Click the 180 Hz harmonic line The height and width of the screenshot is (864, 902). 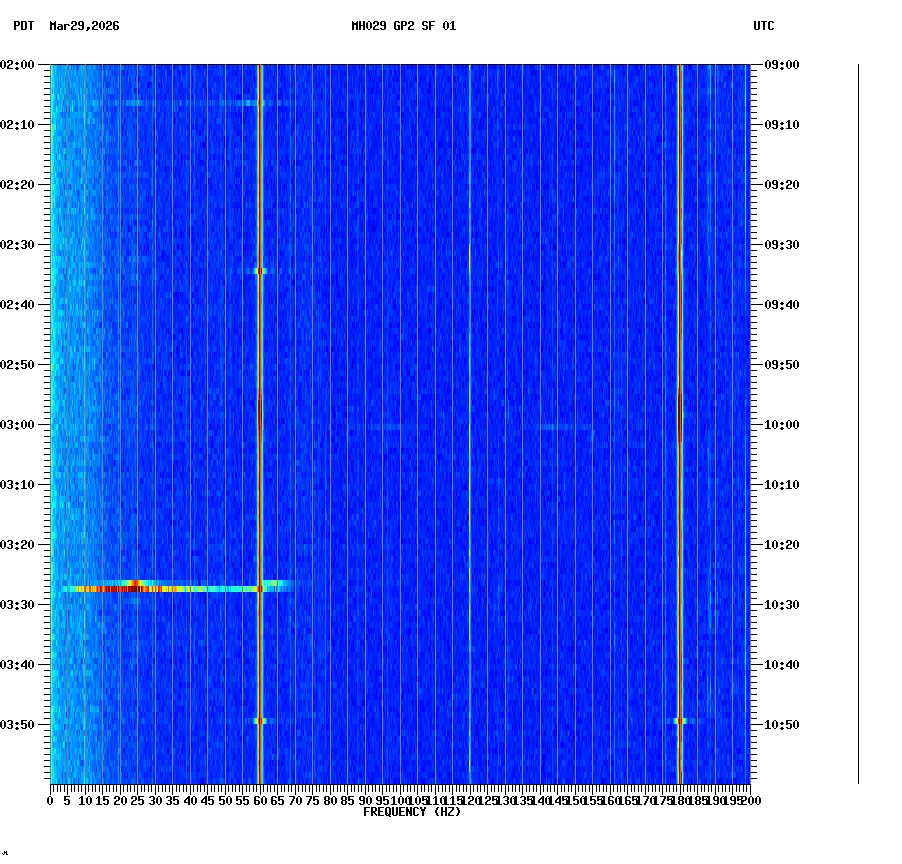(x=679, y=400)
